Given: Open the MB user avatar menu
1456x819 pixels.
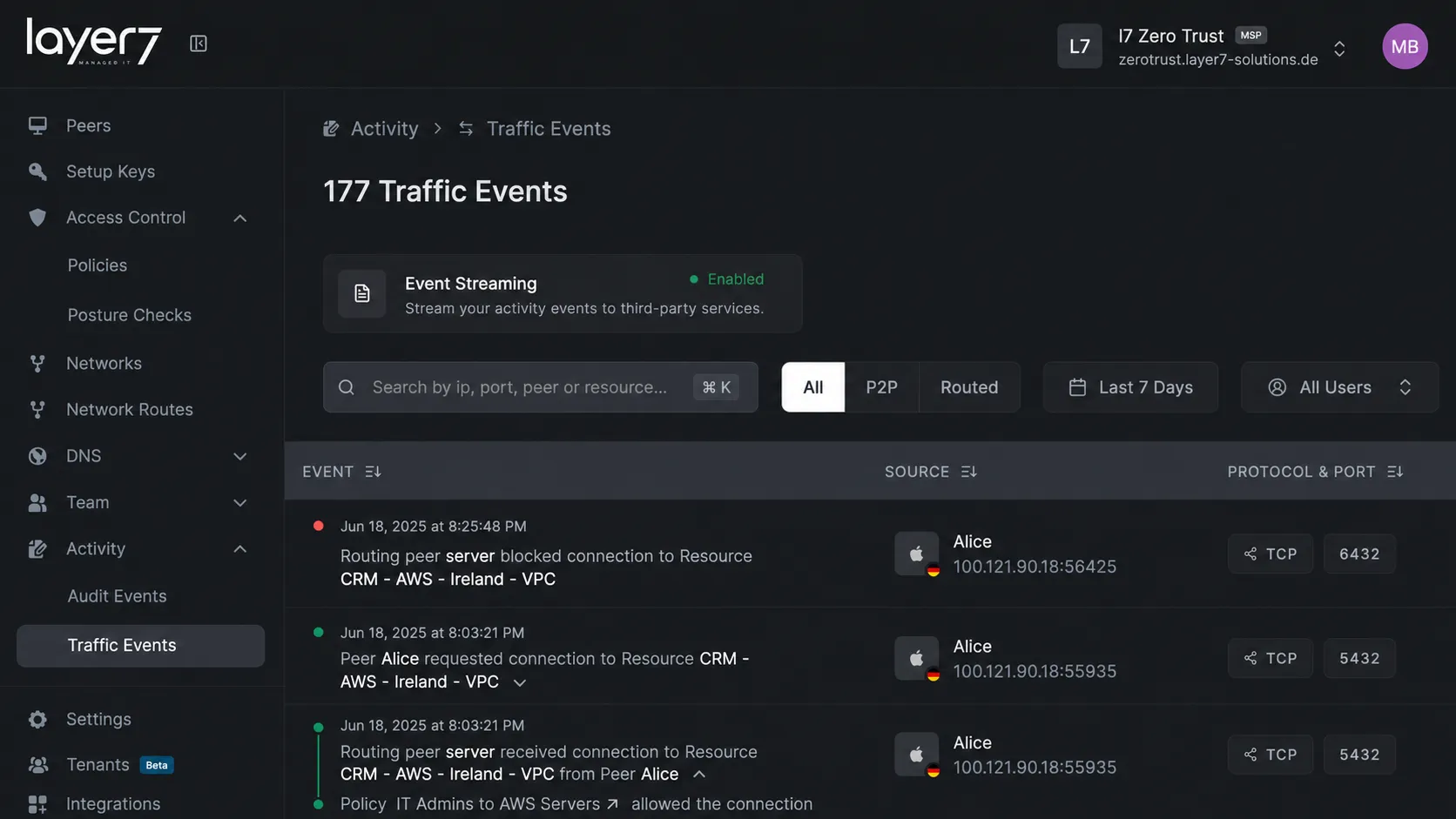Looking at the screenshot, I should point(1405,46).
